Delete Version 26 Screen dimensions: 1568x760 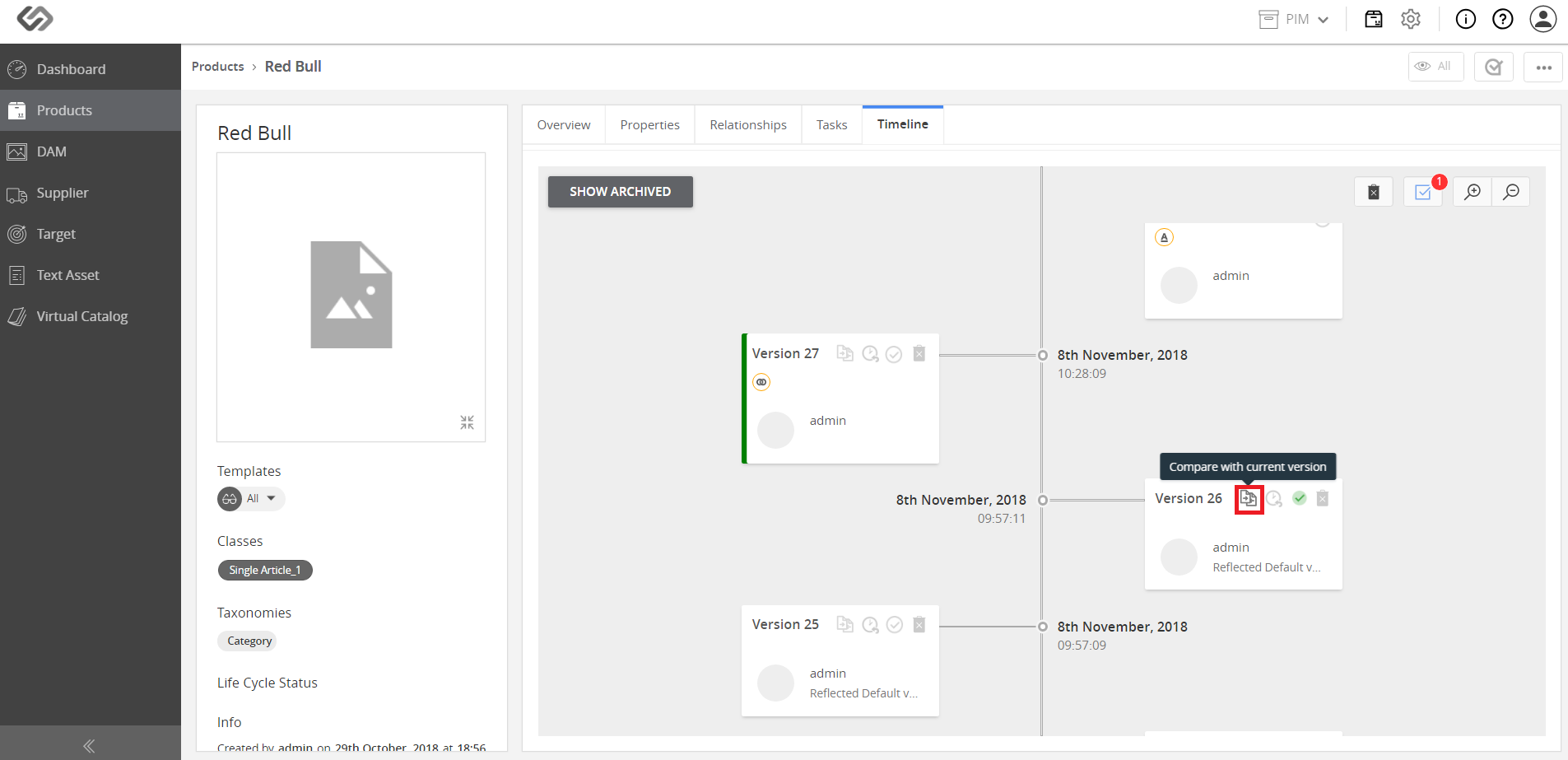1323,498
